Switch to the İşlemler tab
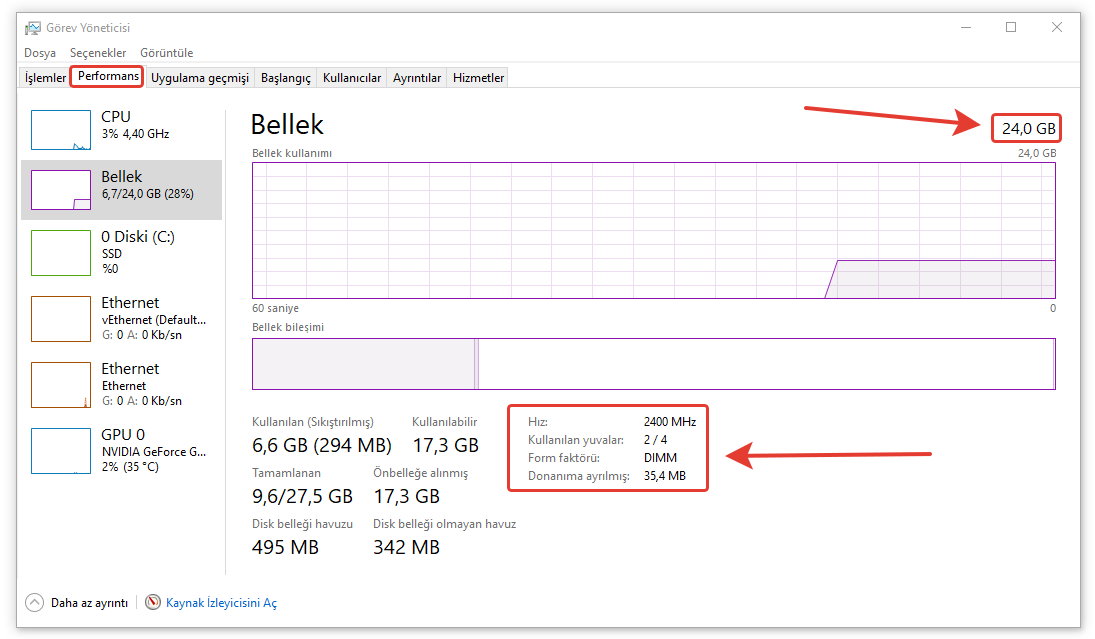Viewport: 1095px width, 639px height. pyautogui.click(x=45, y=78)
